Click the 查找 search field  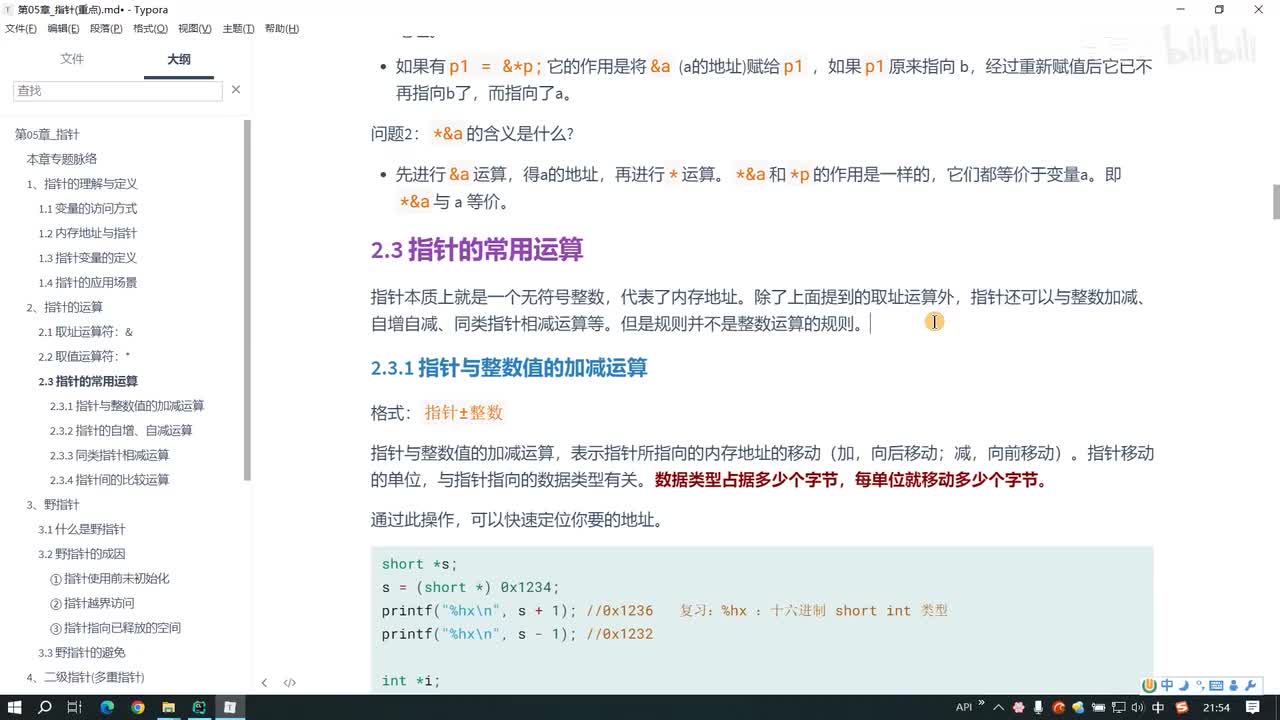[117, 90]
